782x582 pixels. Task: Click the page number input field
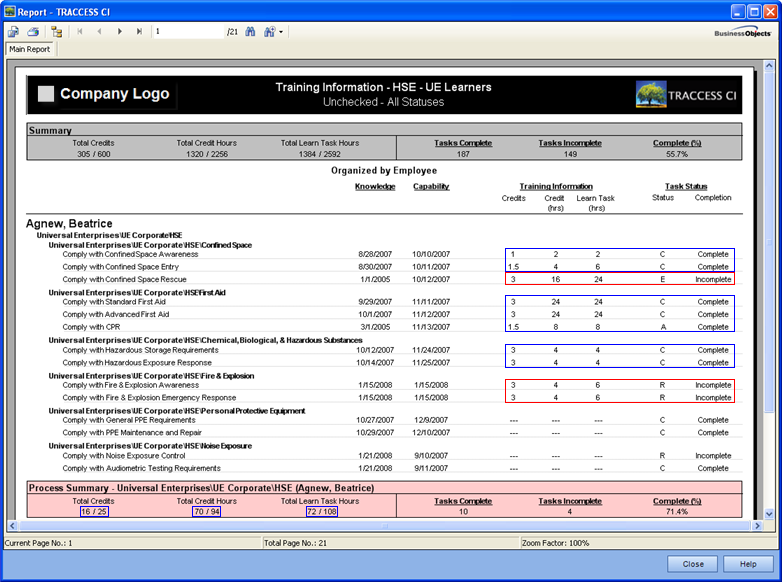click(x=189, y=31)
